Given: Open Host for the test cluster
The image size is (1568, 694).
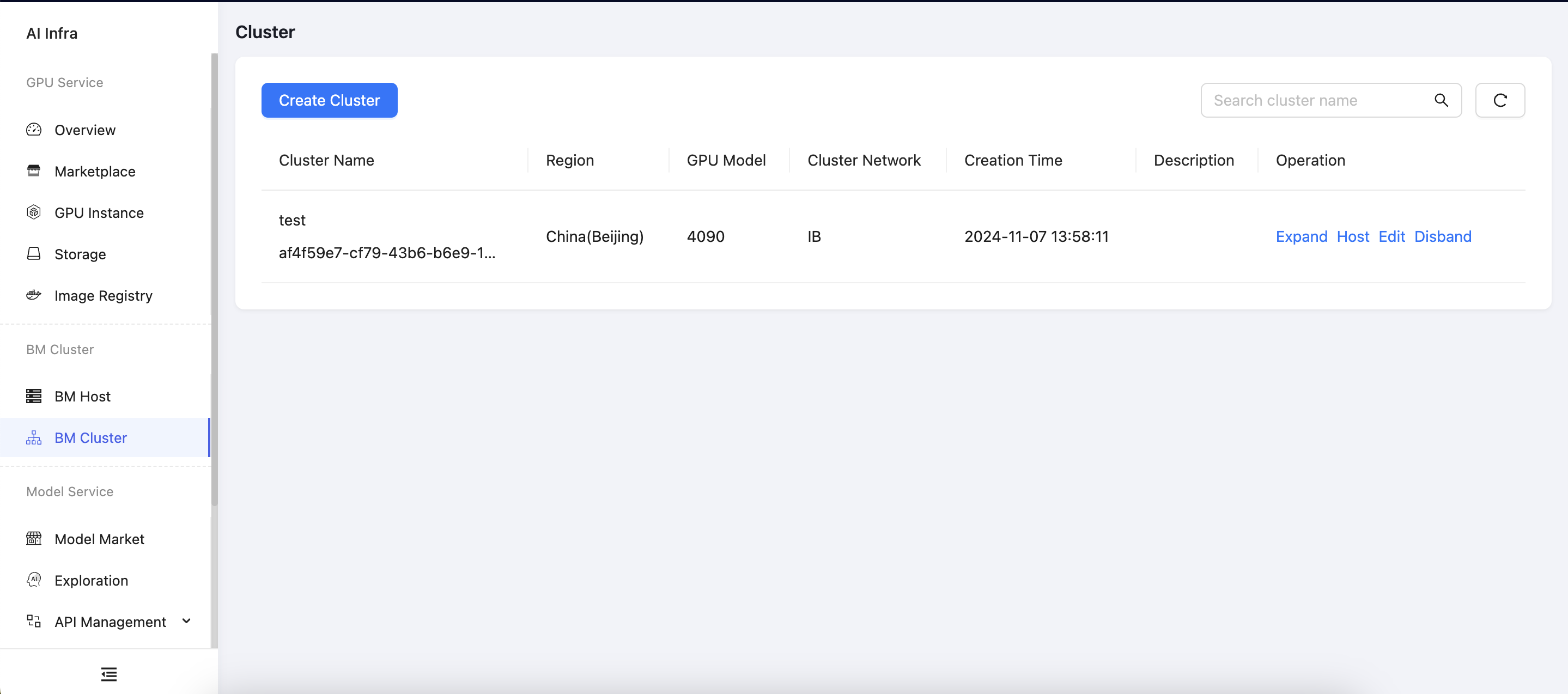Looking at the screenshot, I should coord(1352,236).
